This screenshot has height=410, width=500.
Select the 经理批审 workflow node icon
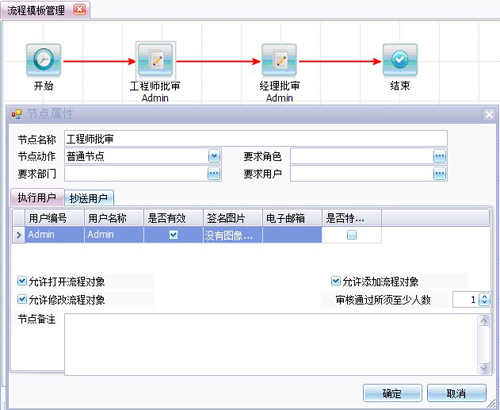click(x=279, y=61)
